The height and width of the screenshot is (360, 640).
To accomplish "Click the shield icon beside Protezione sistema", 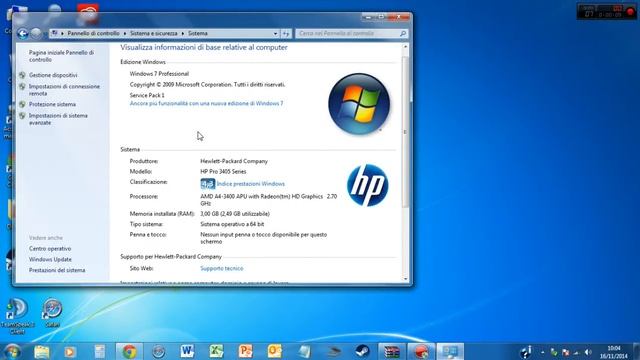I will [22, 104].
